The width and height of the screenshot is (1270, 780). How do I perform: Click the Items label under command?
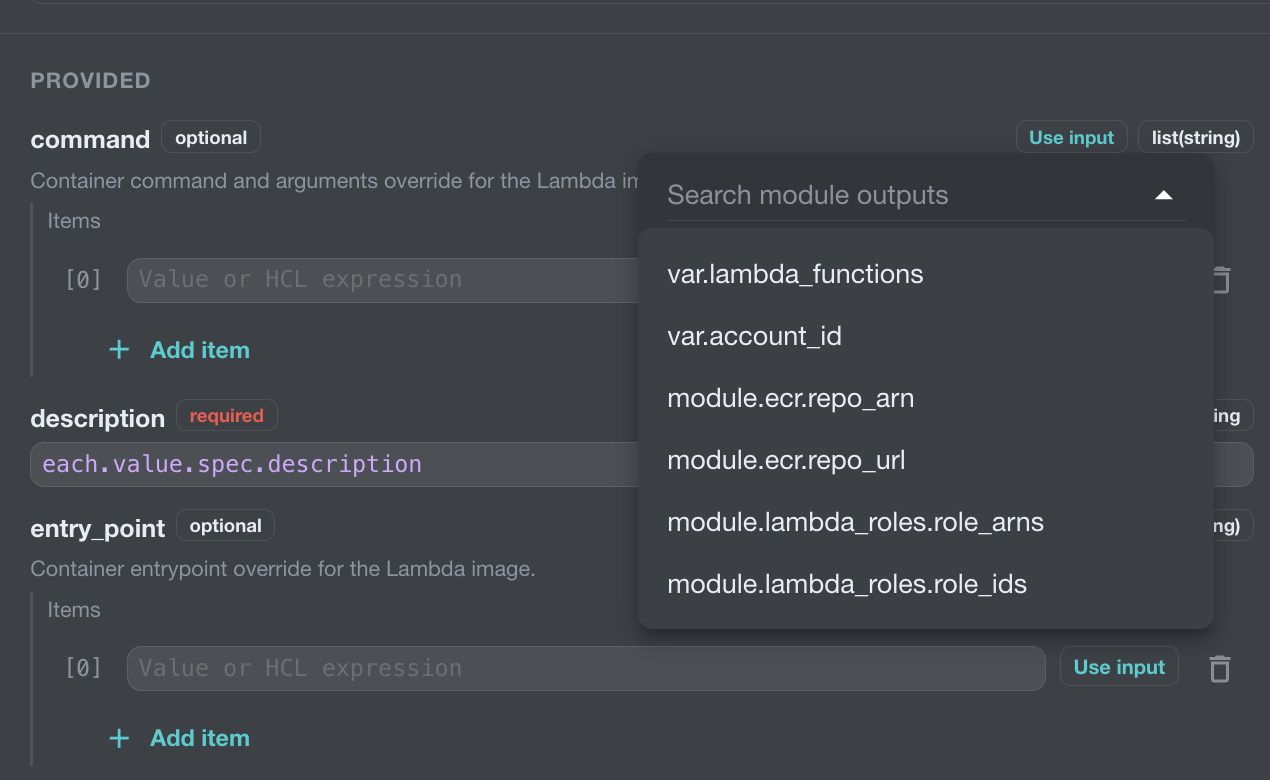click(x=74, y=220)
